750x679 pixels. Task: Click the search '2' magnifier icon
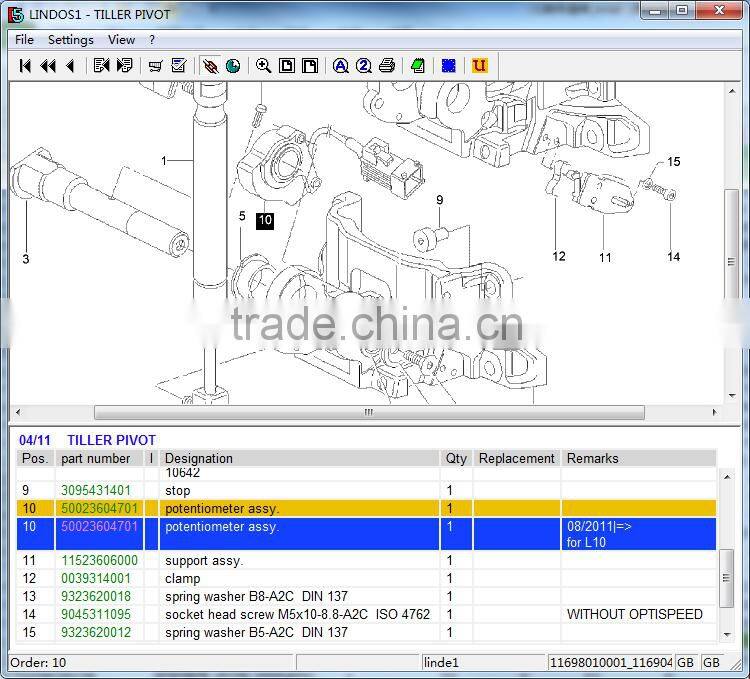[364, 66]
